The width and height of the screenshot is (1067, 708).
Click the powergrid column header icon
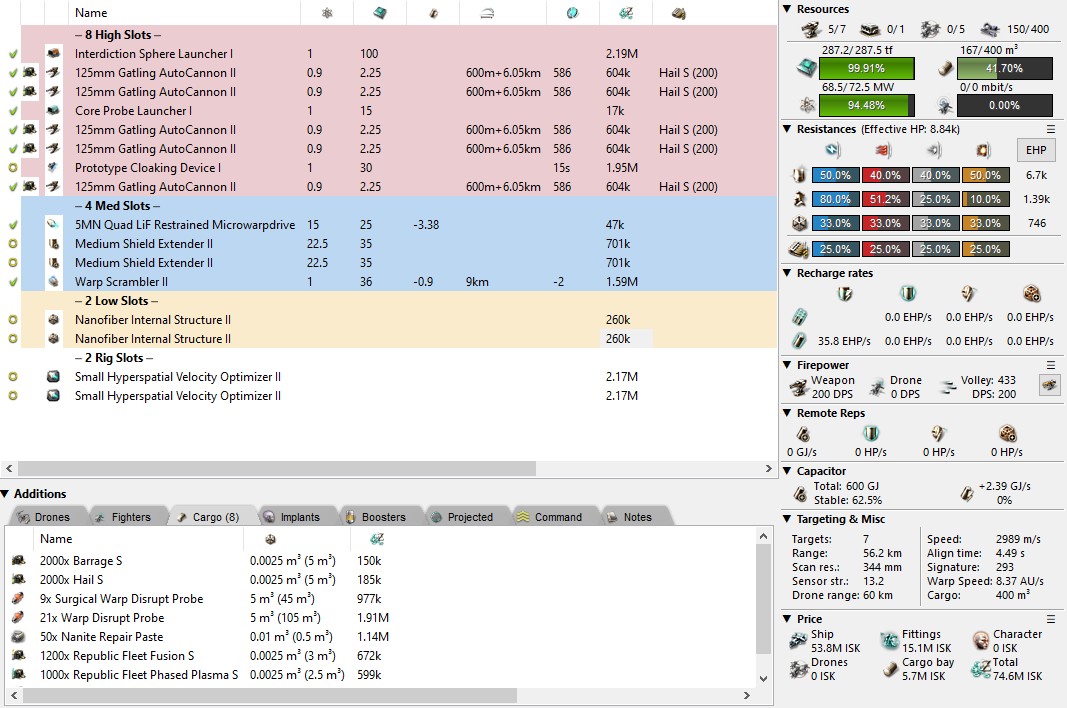(328, 13)
